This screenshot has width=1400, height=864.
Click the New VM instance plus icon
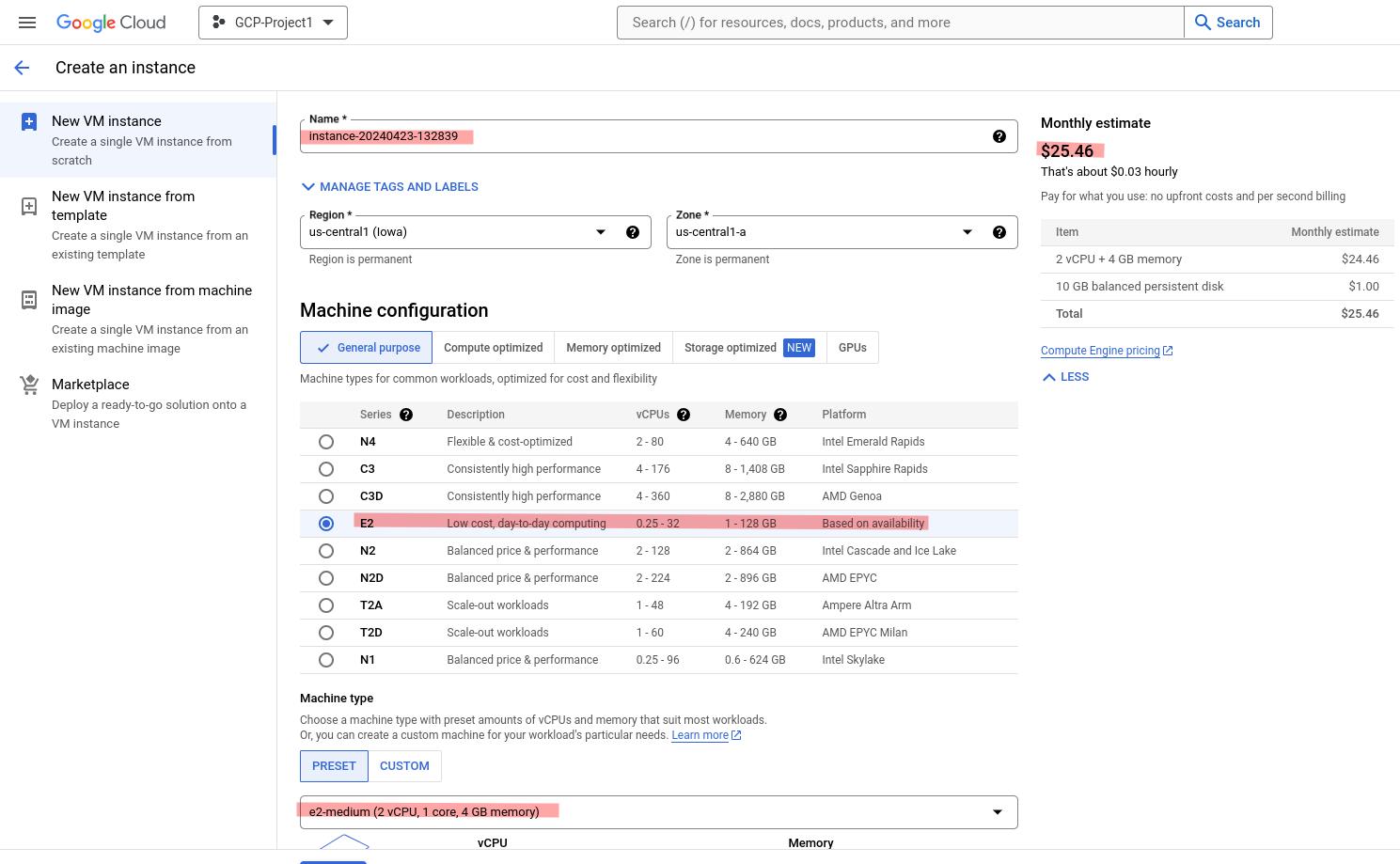pos(29,121)
